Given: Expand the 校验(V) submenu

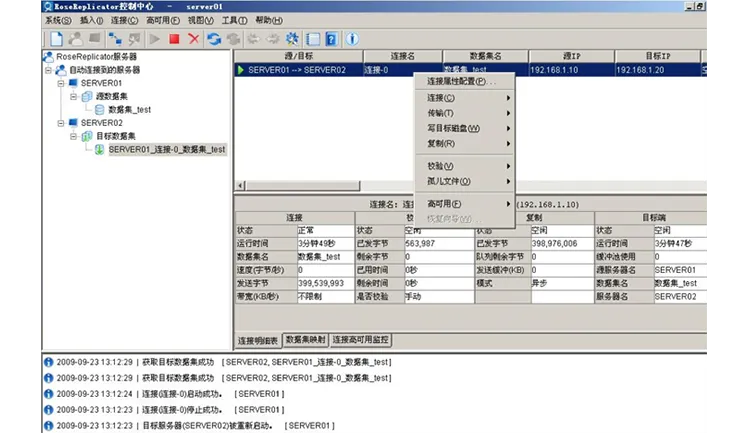Looking at the screenshot, I should pyautogui.click(x=464, y=166).
